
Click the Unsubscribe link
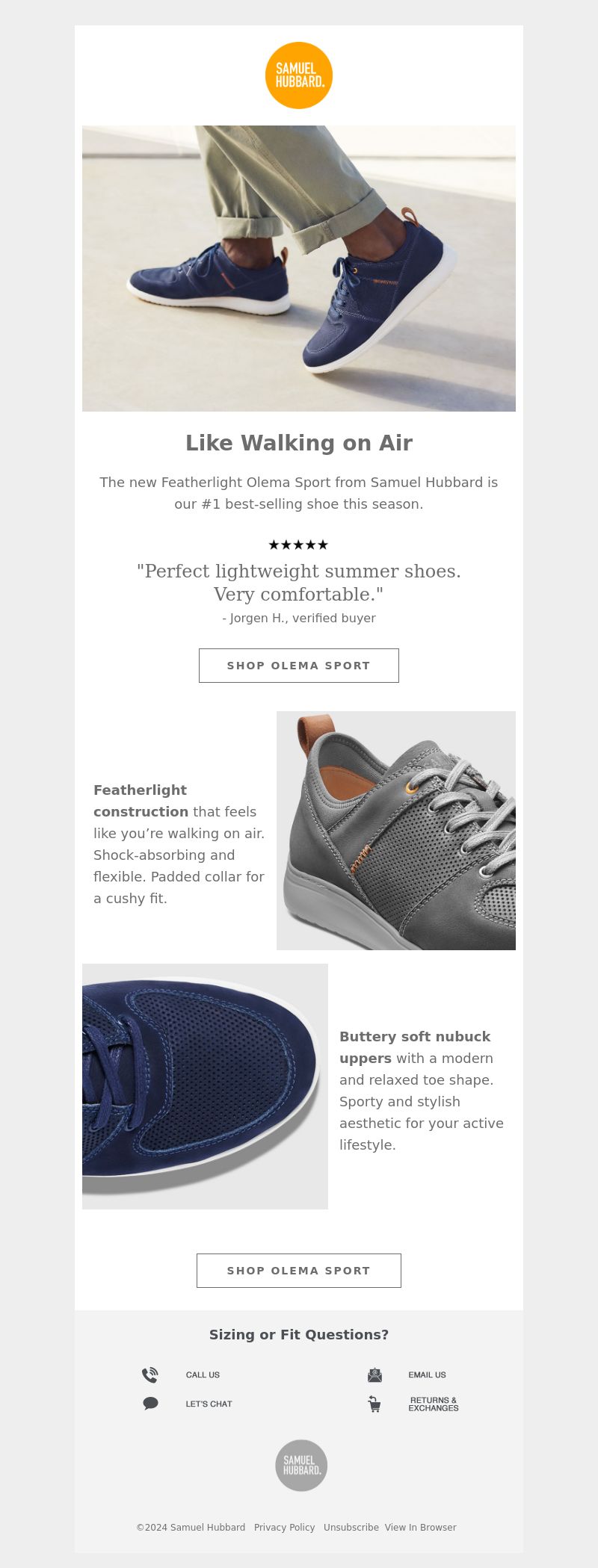(x=351, y=1528)
